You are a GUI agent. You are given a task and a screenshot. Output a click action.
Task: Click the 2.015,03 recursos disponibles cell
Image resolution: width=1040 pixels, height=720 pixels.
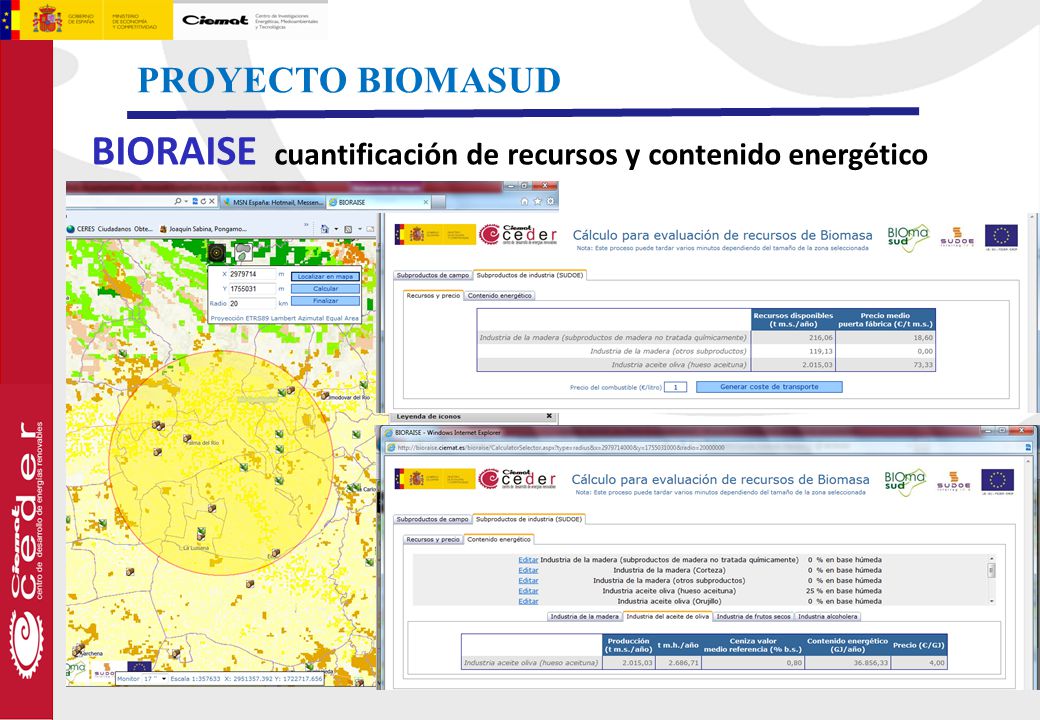click(x=793, y=365)
